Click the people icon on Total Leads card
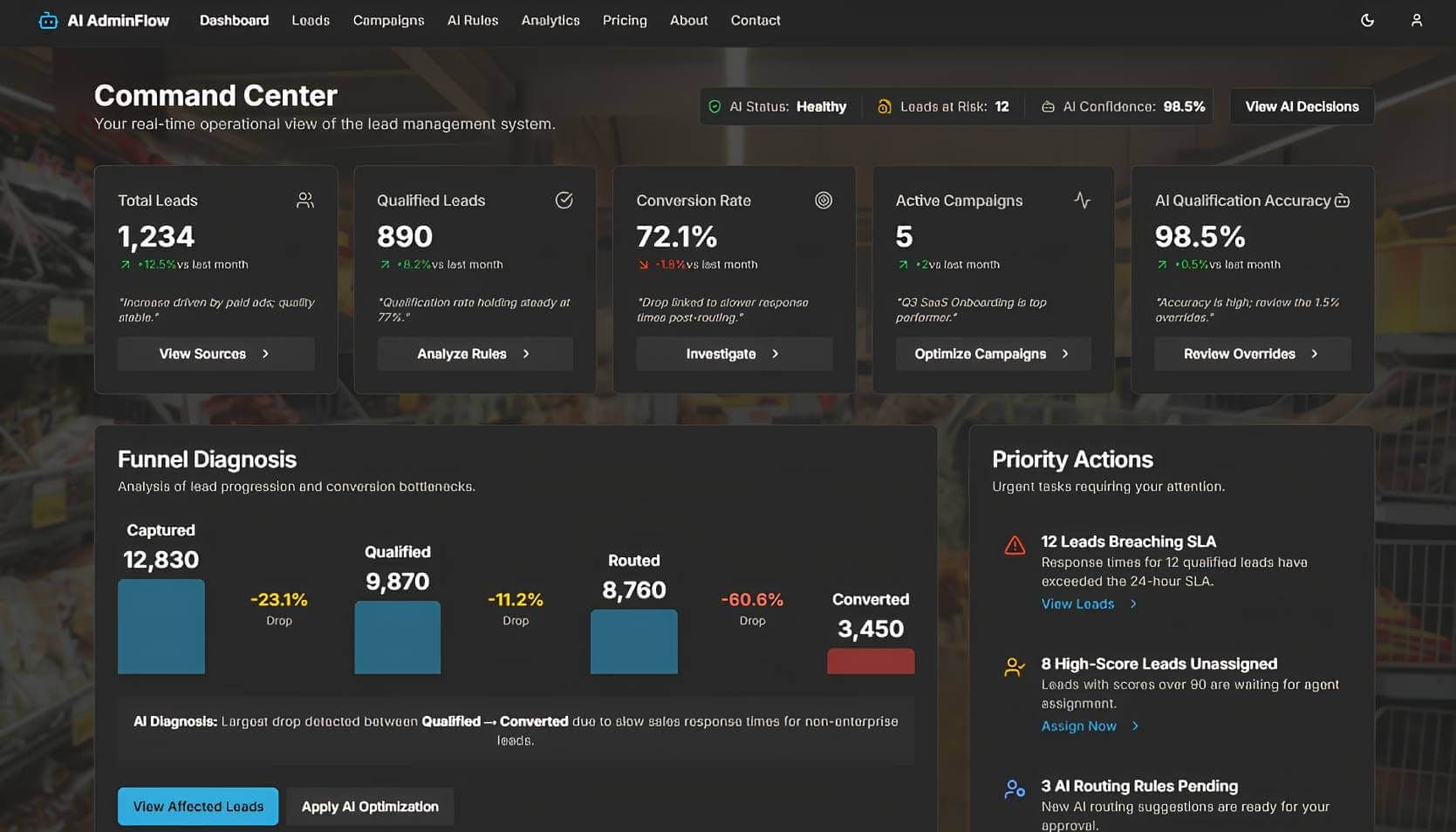Screen dimensions: 1456x832 tap(304, 201)
